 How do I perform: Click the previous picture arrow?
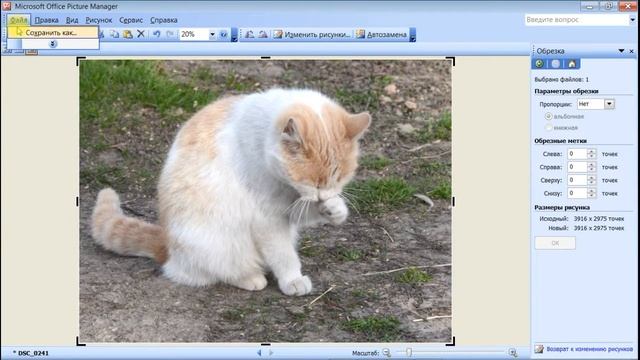coord(259,353)
